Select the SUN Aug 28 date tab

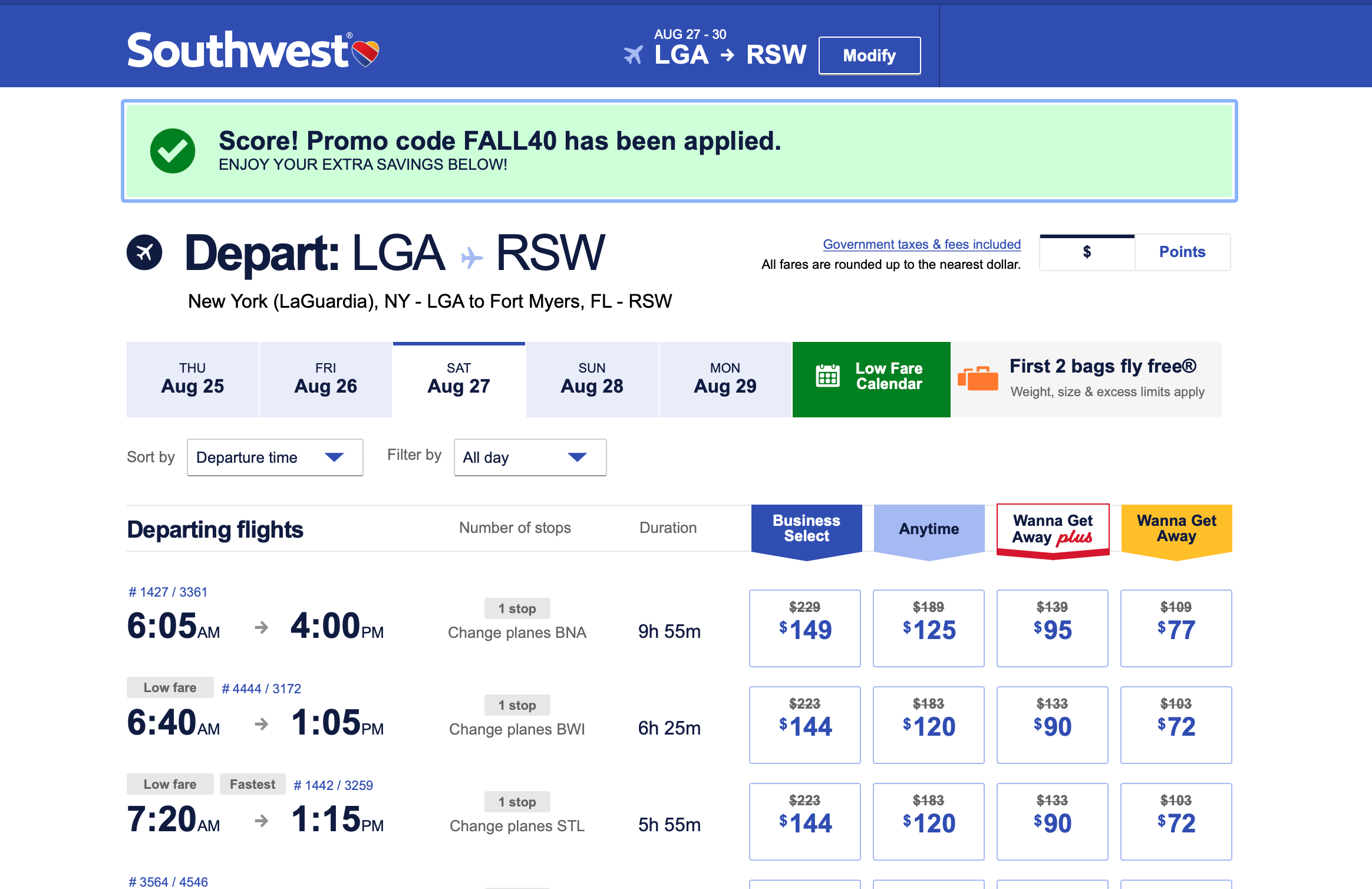point(592,380)
